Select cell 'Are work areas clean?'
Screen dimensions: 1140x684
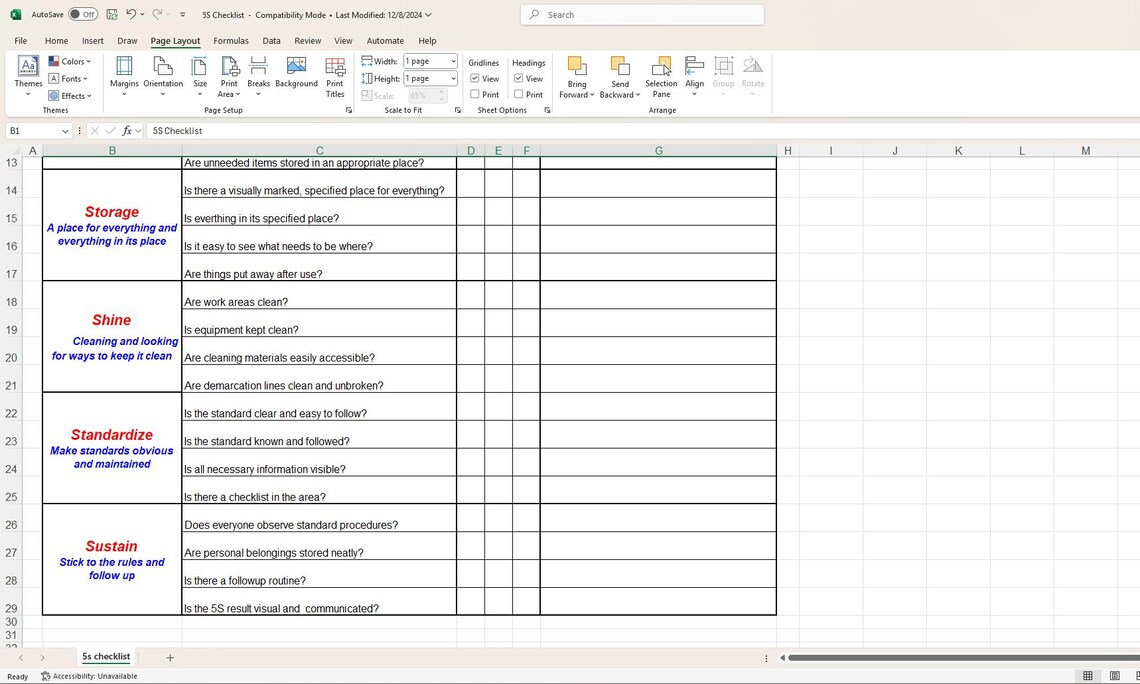[319, 295]
